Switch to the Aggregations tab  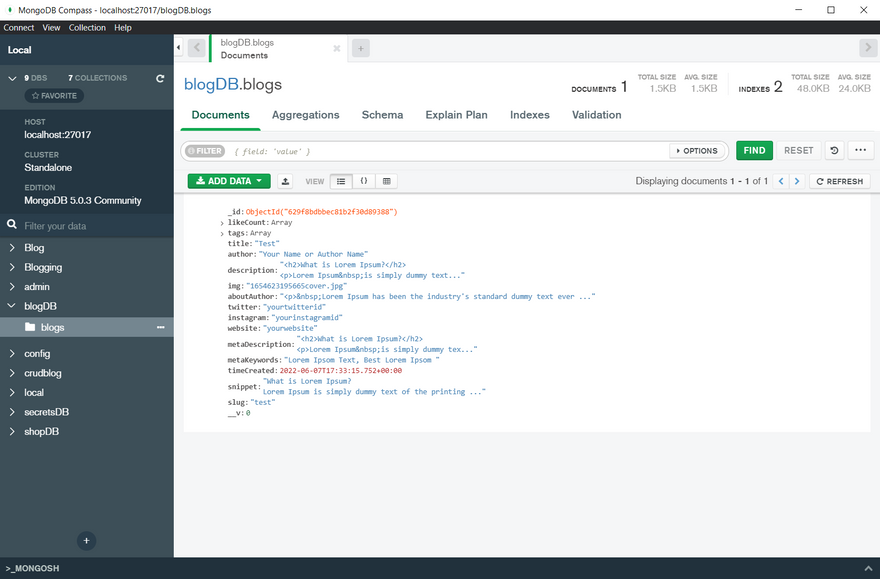305,115
